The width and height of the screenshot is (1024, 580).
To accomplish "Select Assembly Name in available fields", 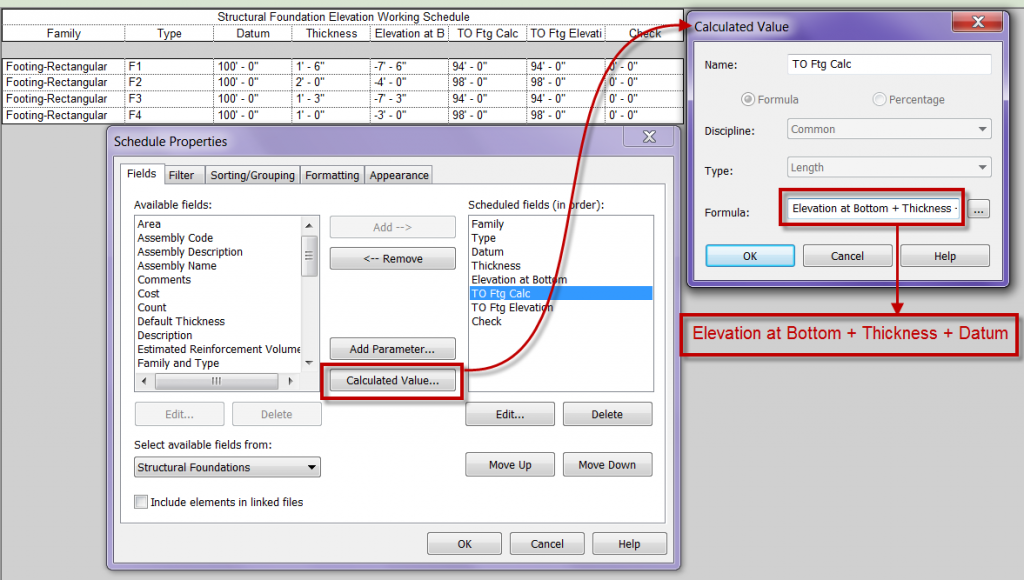I will pos(176,266).
